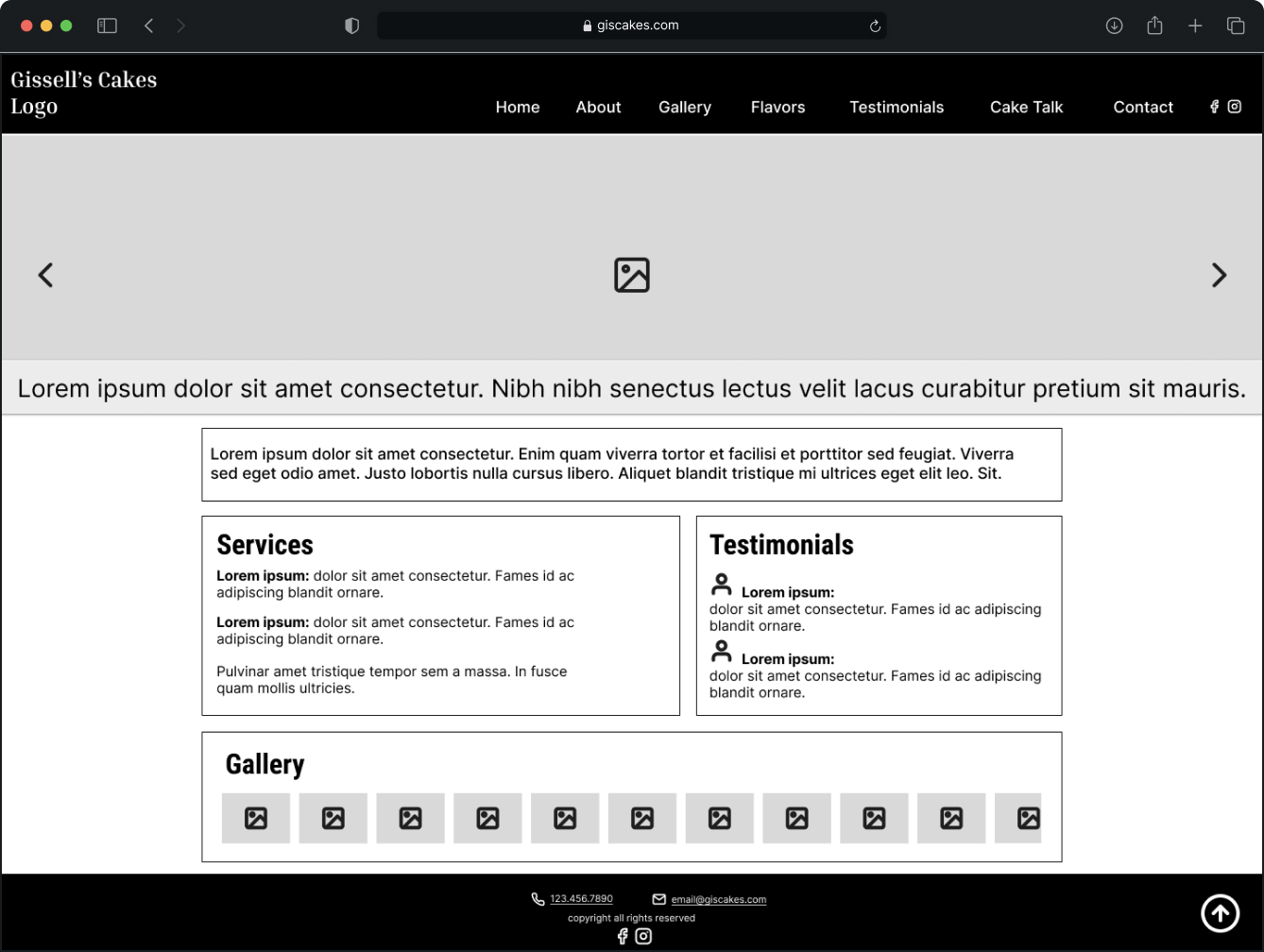Click the giscakes.com address bar
The image size is (1264, 952).
[x=631, y=25]
